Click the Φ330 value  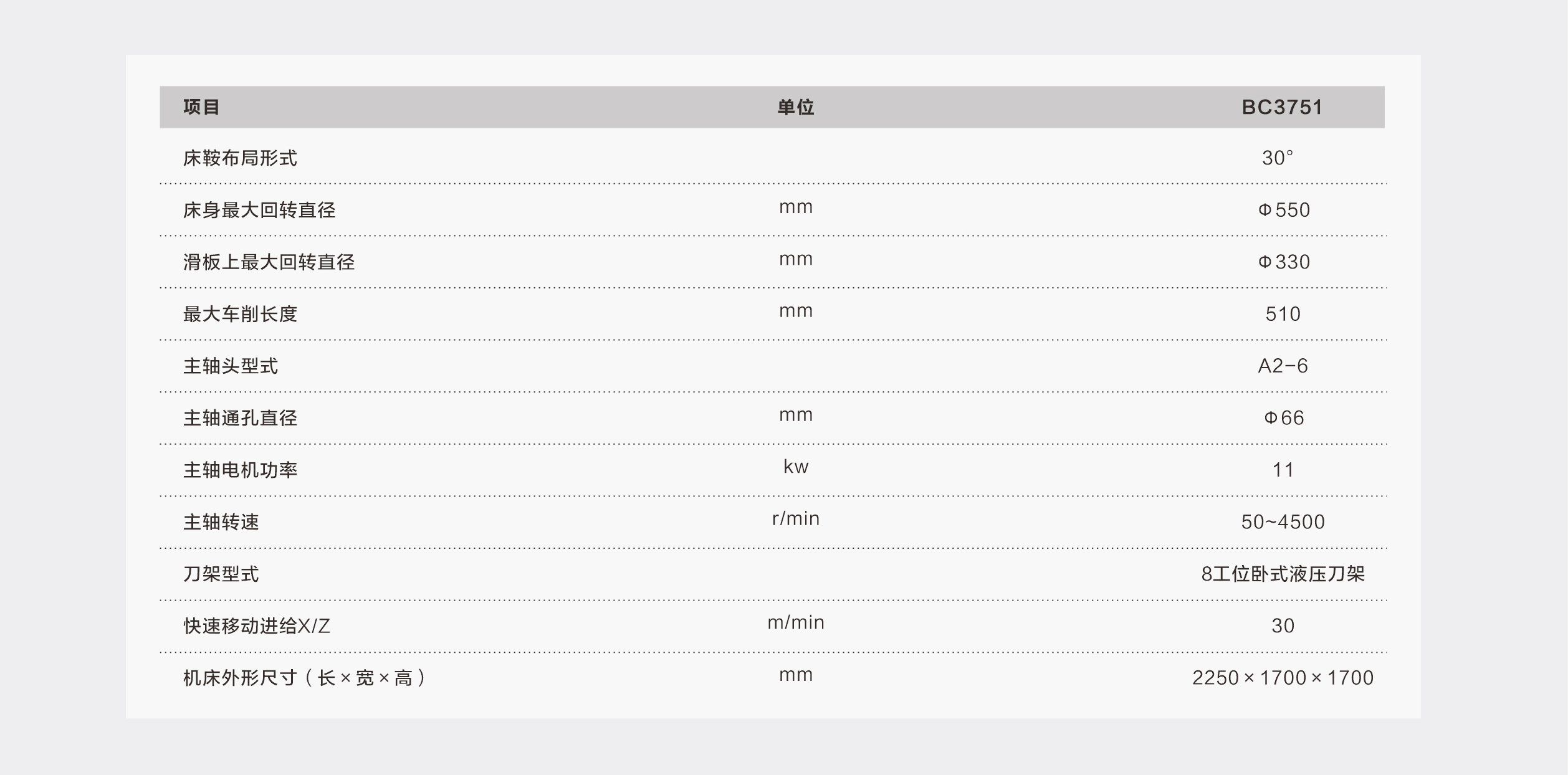click(x=1284, y=262)
